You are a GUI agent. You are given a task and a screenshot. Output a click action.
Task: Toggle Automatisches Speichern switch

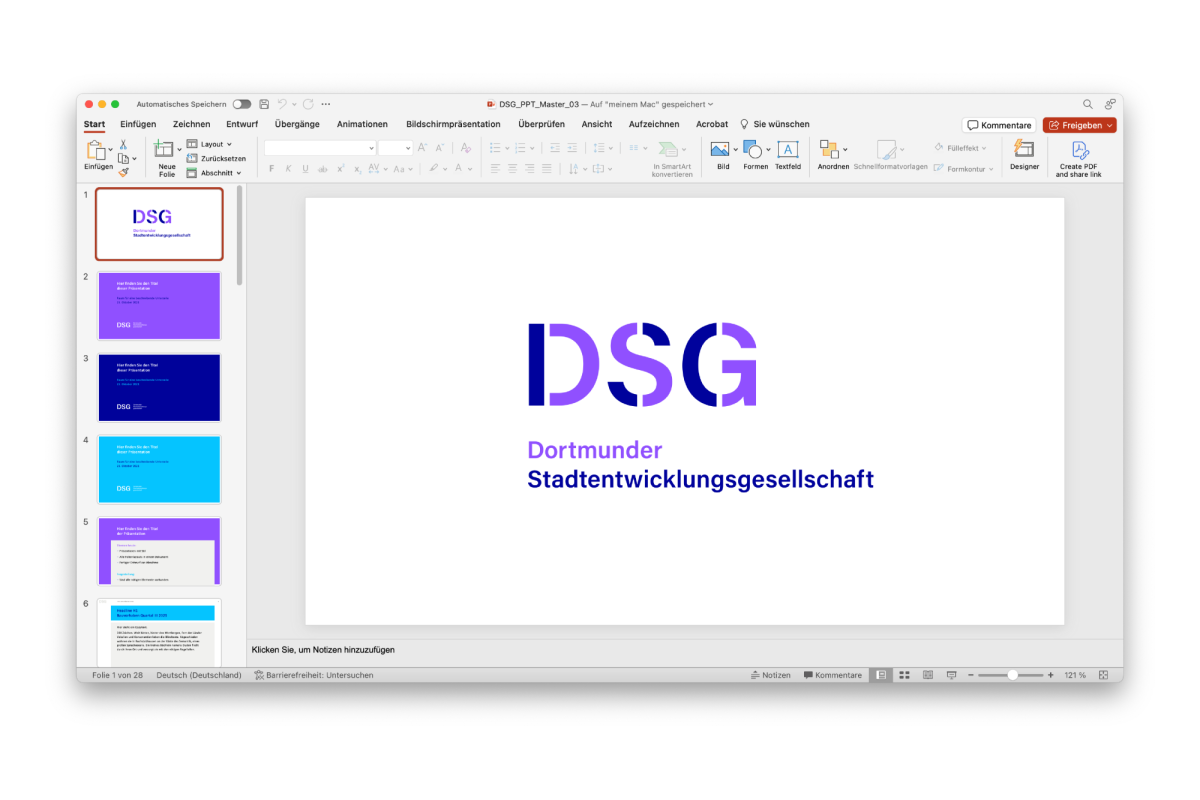[242, 104]
